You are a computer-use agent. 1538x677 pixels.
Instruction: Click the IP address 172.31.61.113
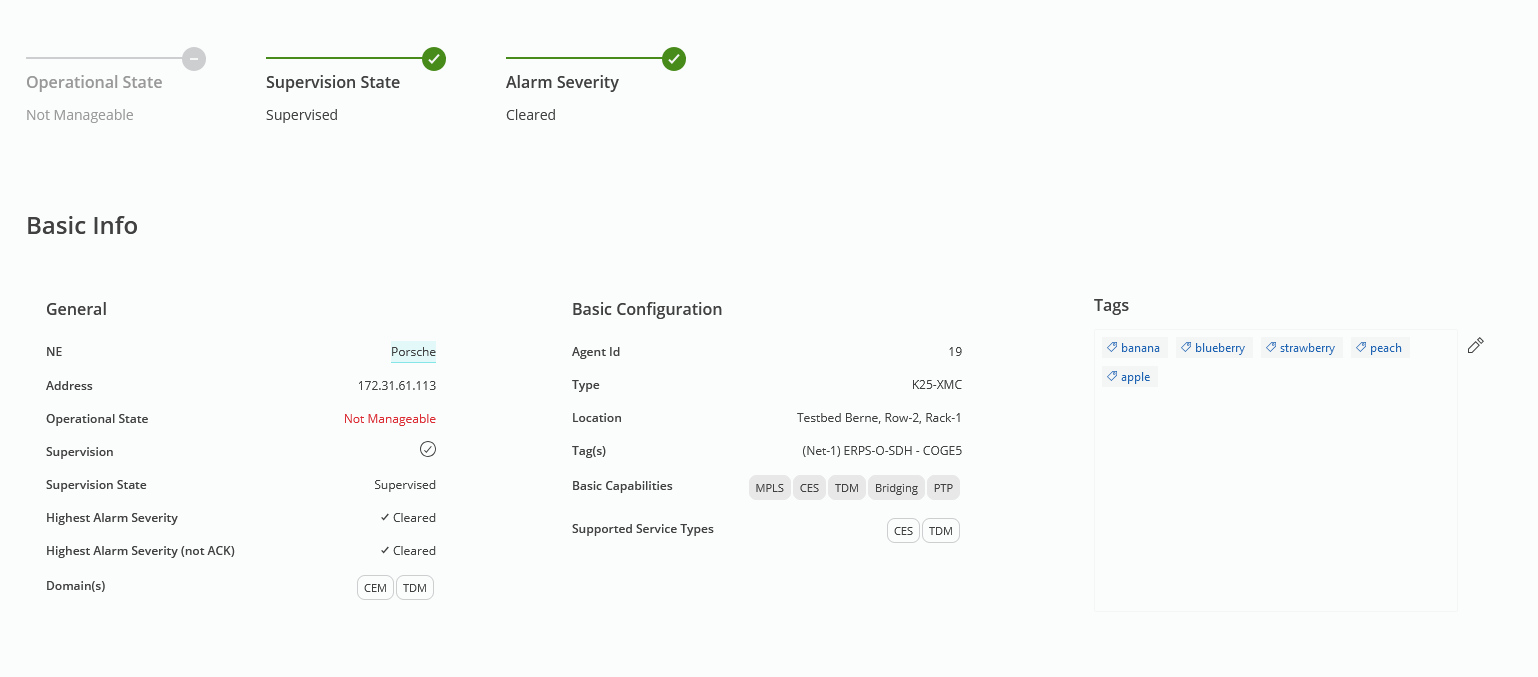[396, 386]
